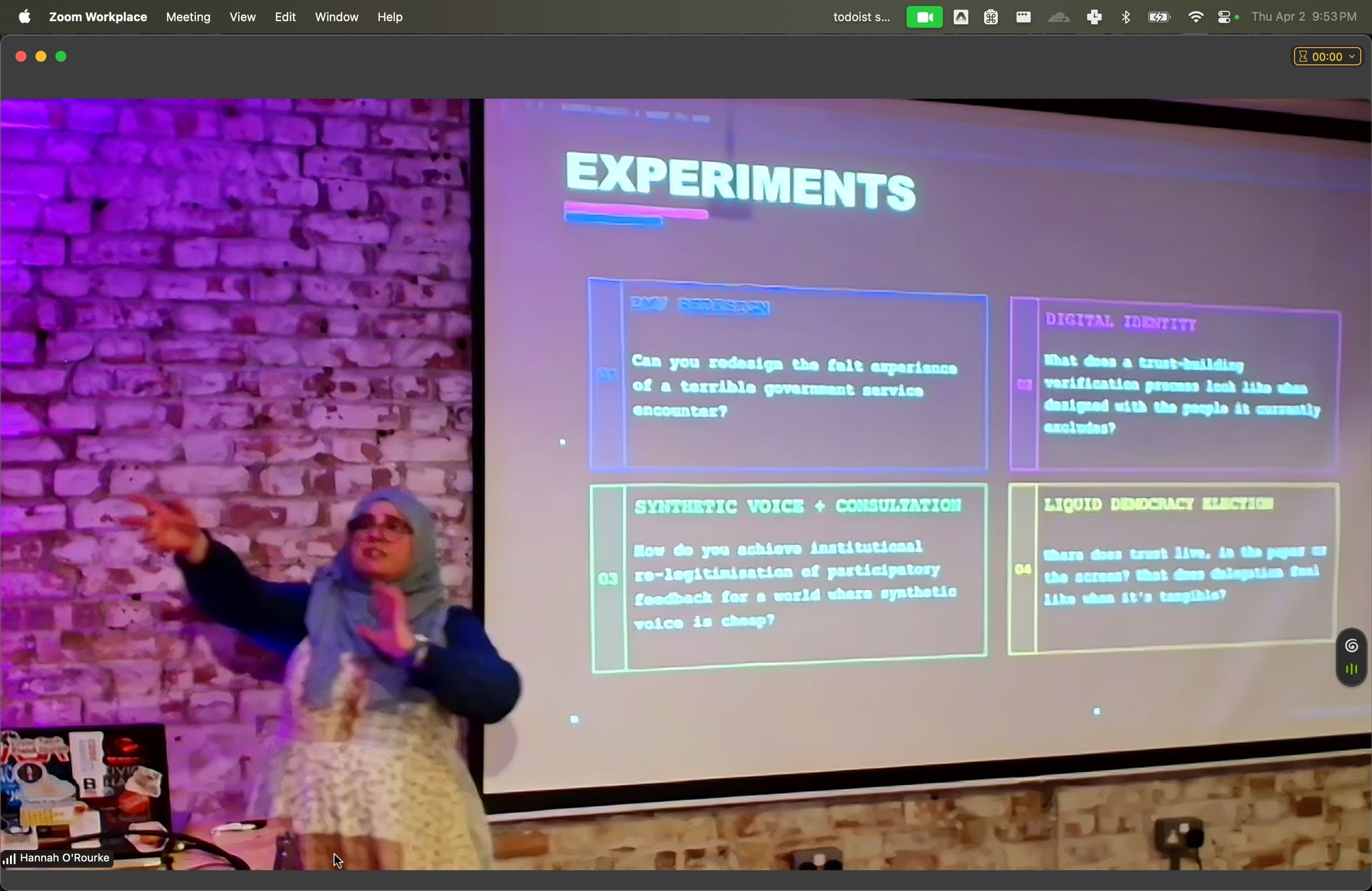Image resolution: width=1372 pixels, height=891 pixels.
Task: Click the Cloudflare cloud menu bar icon
Action: point(1058,17)
